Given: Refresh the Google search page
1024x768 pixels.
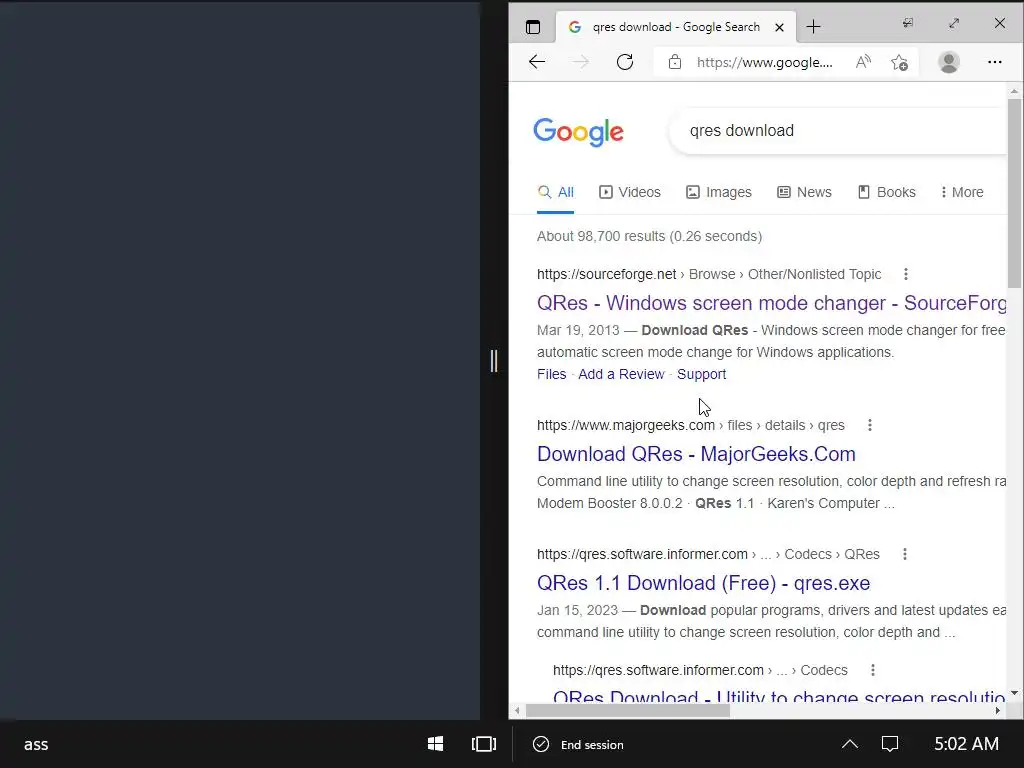Looking at the screenshot, I should 625,62.
